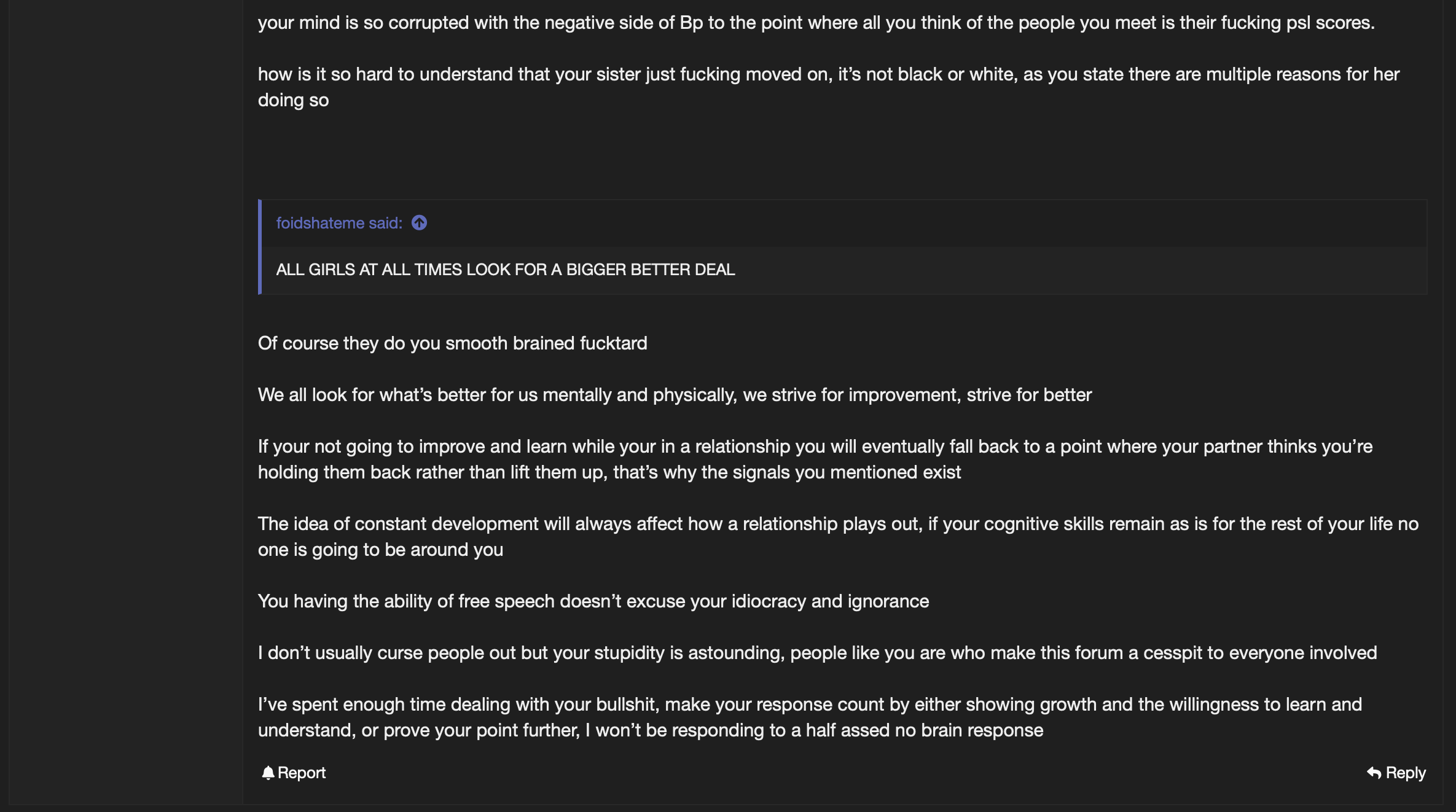
Task: Click the paragraph starting 'I've spent enough time'
Action: [810, 717]
